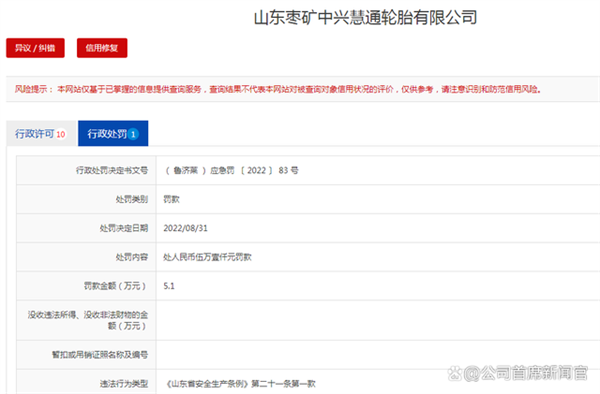The image size is (600, 394).
Task: Select the fine amount value 5.1
Action: pos(169,286)
